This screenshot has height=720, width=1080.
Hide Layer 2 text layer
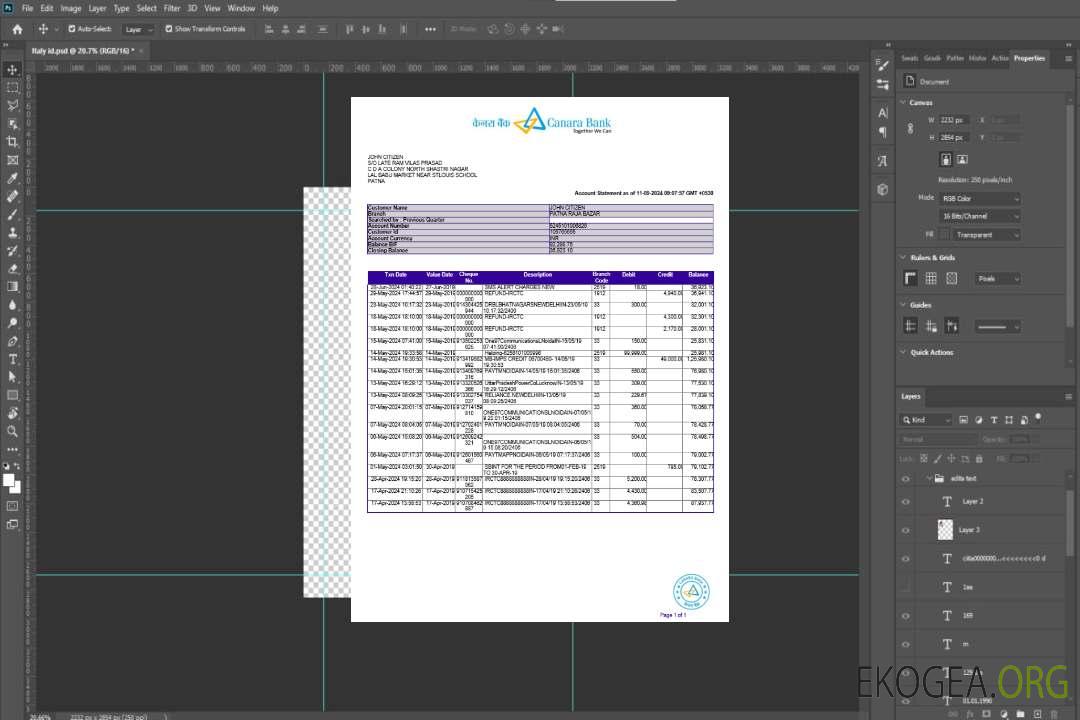click(906, 502)
